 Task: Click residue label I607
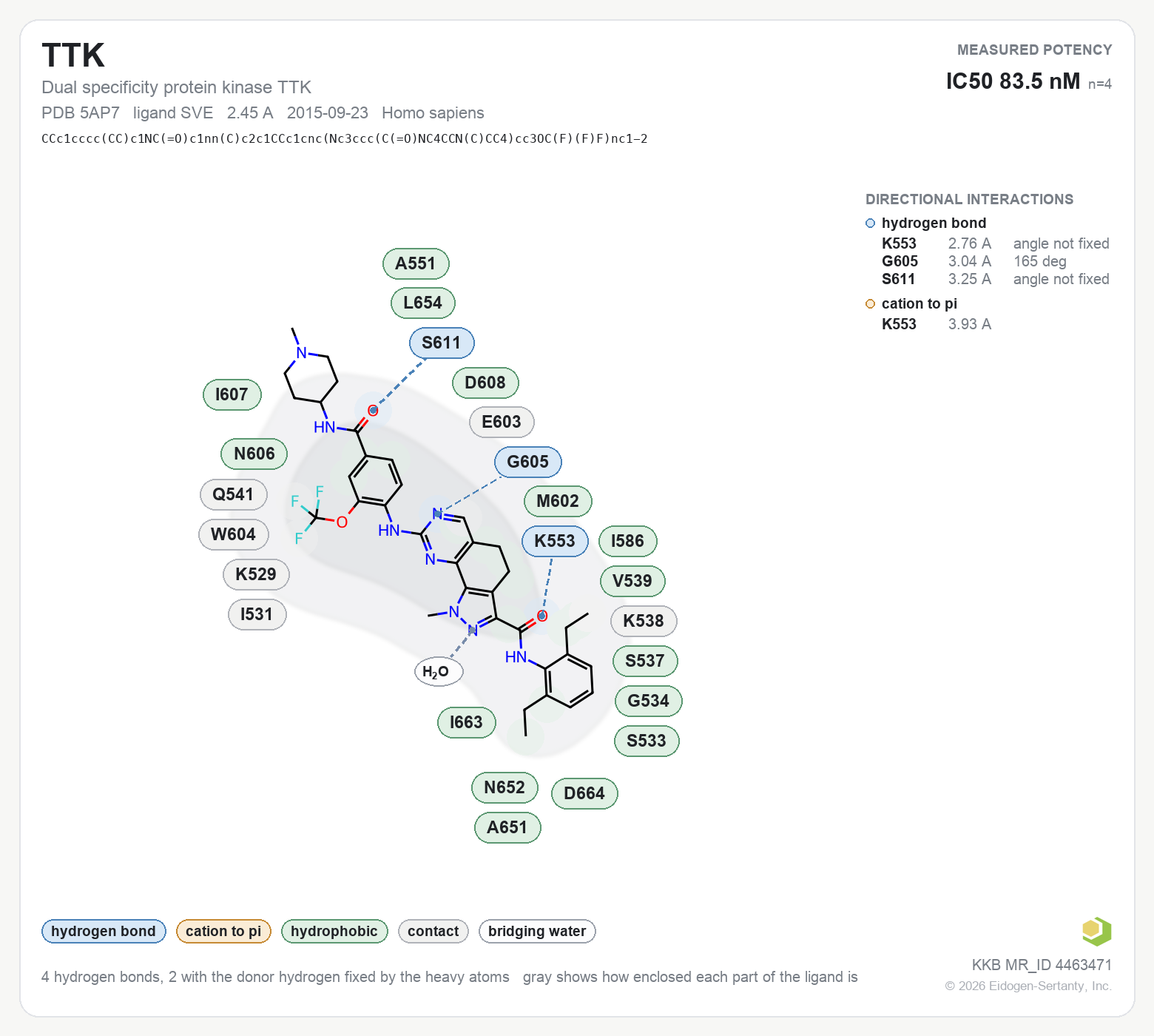pos(232,394)
